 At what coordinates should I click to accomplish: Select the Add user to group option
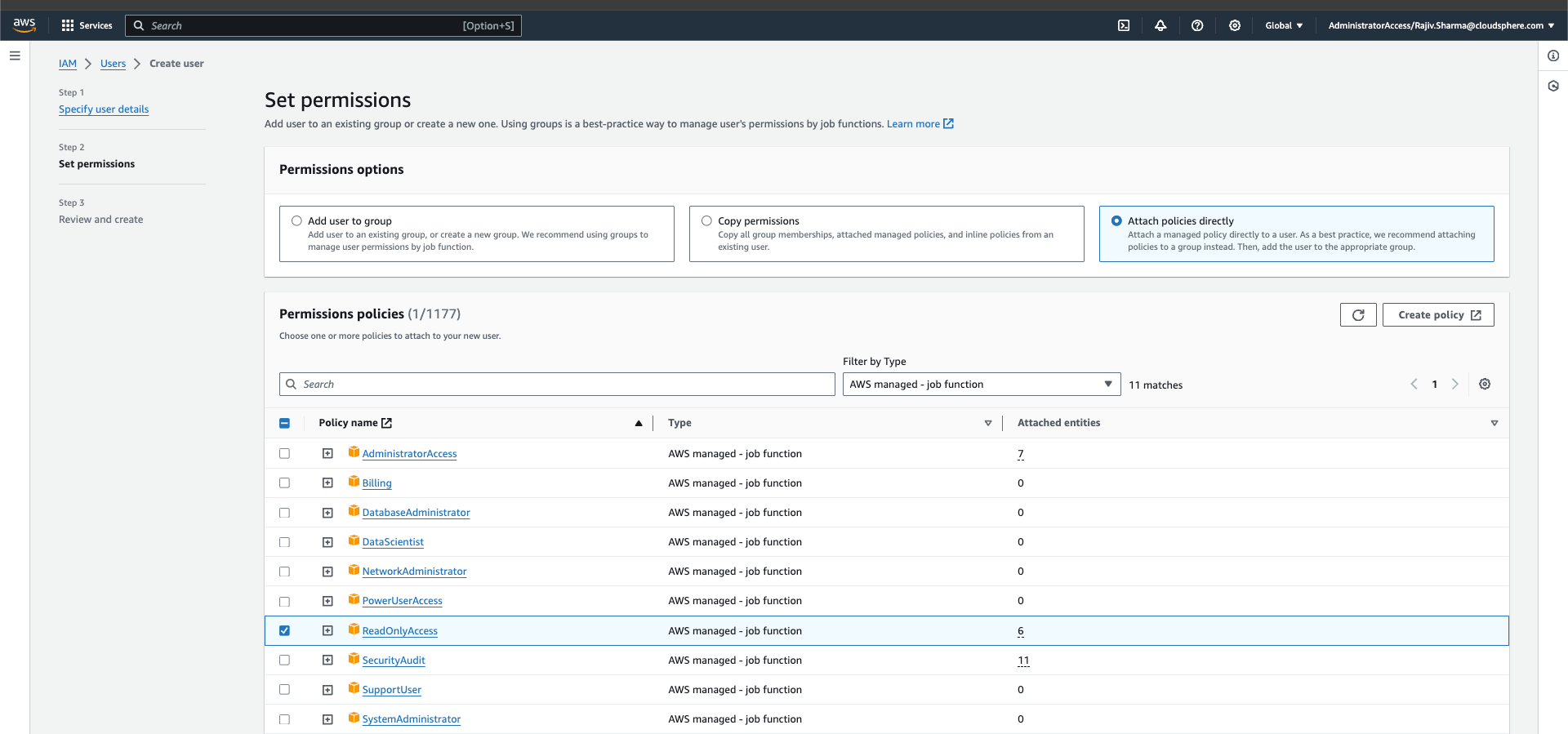(x=296, y=220)
